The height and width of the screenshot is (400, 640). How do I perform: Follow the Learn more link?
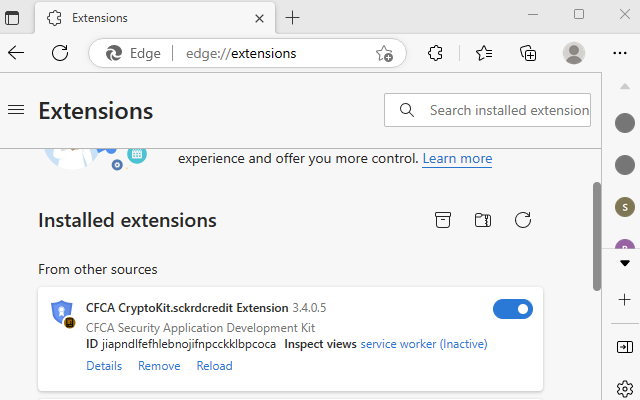click(457, 158)
